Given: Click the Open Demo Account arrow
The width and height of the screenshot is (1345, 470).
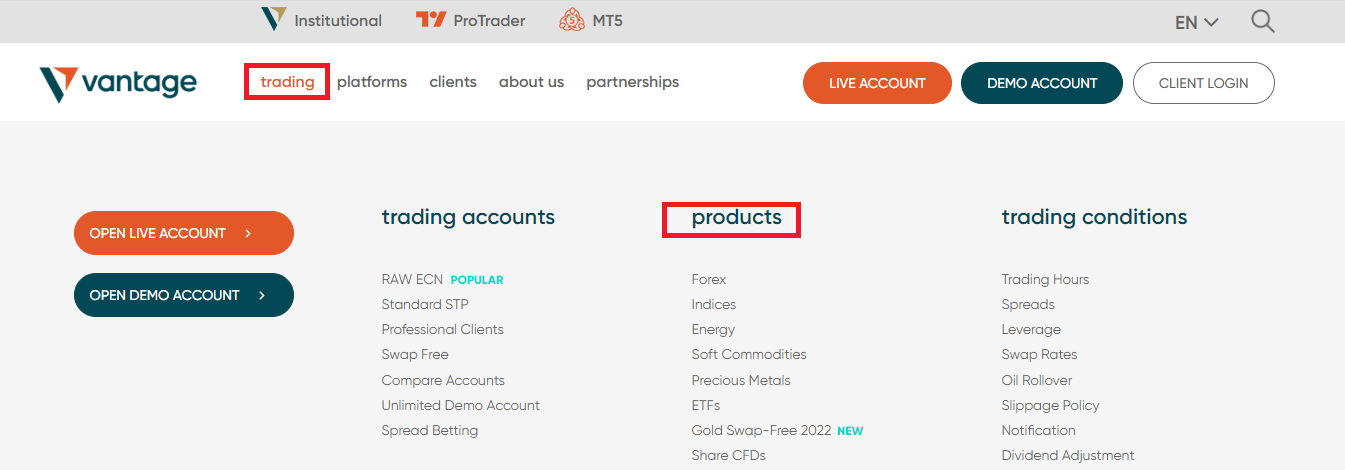Looking at the screenshot, I should coord(262,295).
